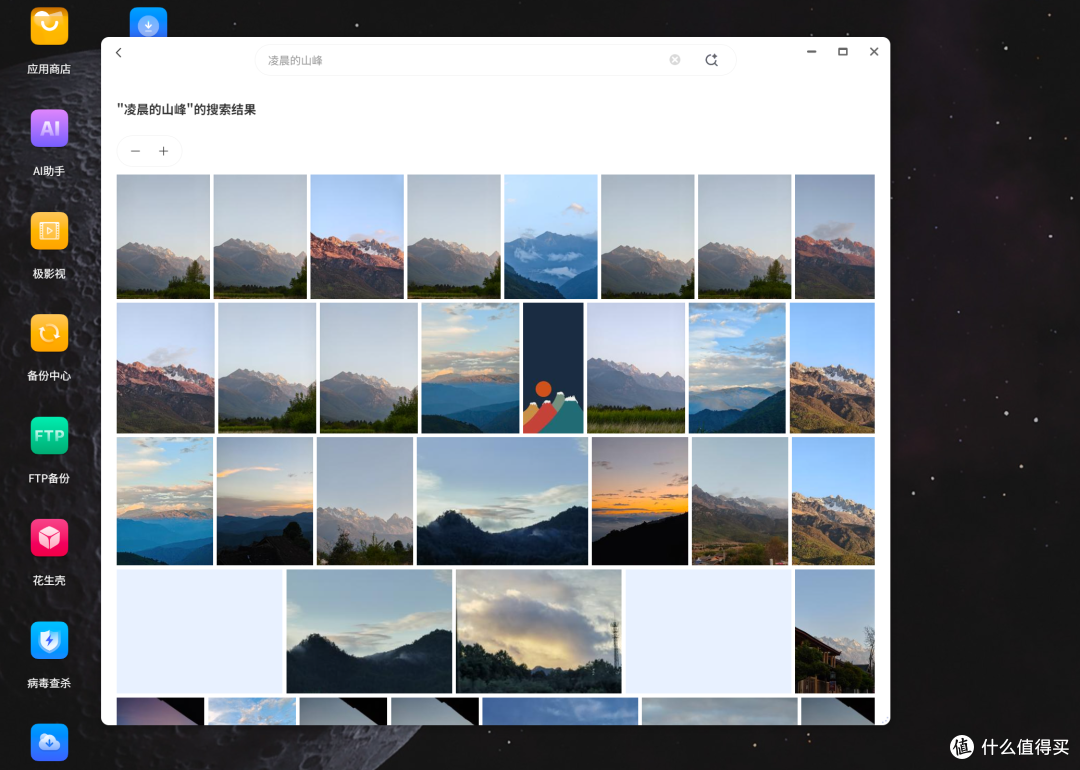The height and width of the screenshot is (770, 1080).
Task: Increase thumbnail size with plus button
Action: coord(163,151)
